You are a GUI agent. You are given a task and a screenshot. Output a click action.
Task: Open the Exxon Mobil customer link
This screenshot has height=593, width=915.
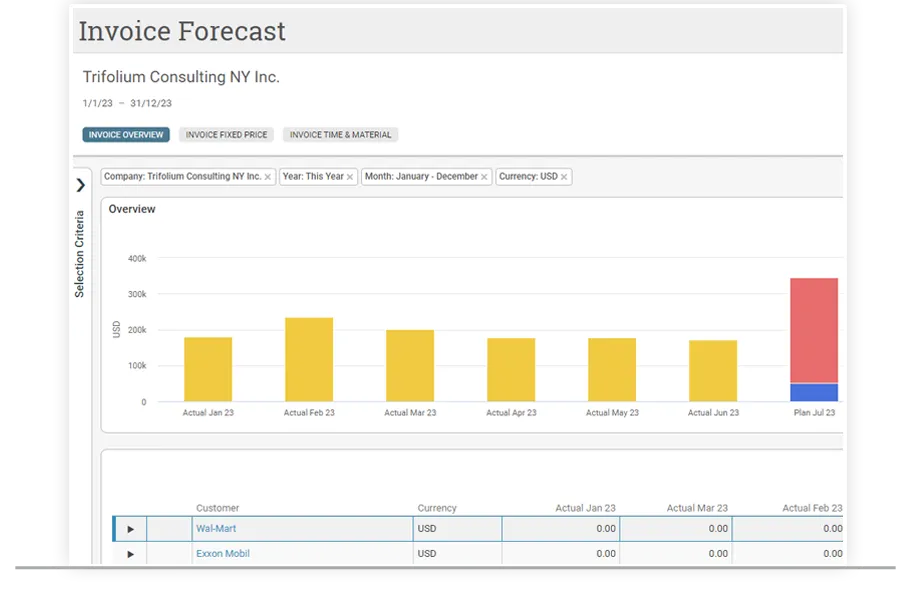click(223, 553)
